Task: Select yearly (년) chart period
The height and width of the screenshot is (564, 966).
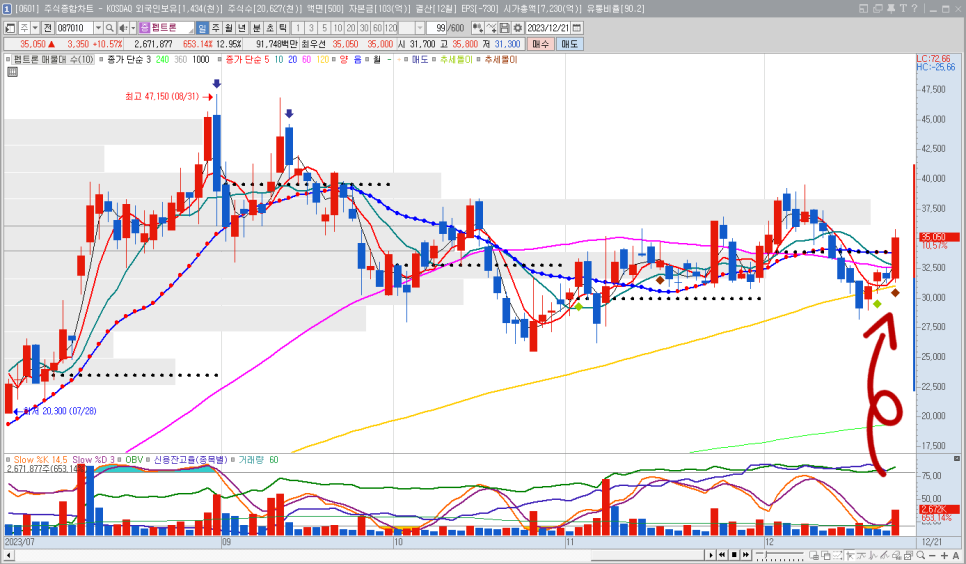Action: tap(242, 28)
